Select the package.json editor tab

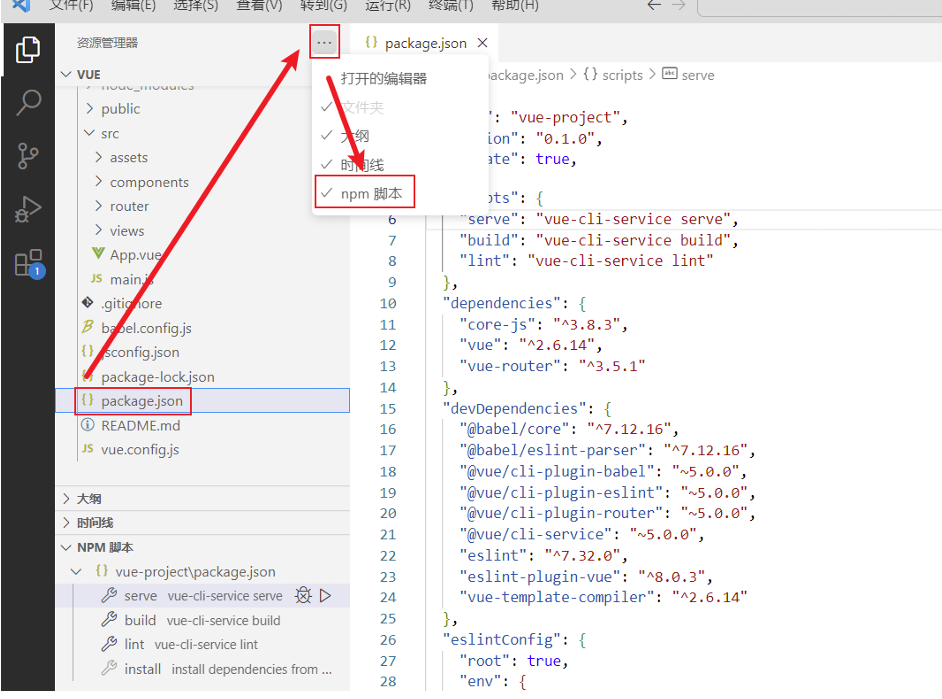tap(424, 43)
